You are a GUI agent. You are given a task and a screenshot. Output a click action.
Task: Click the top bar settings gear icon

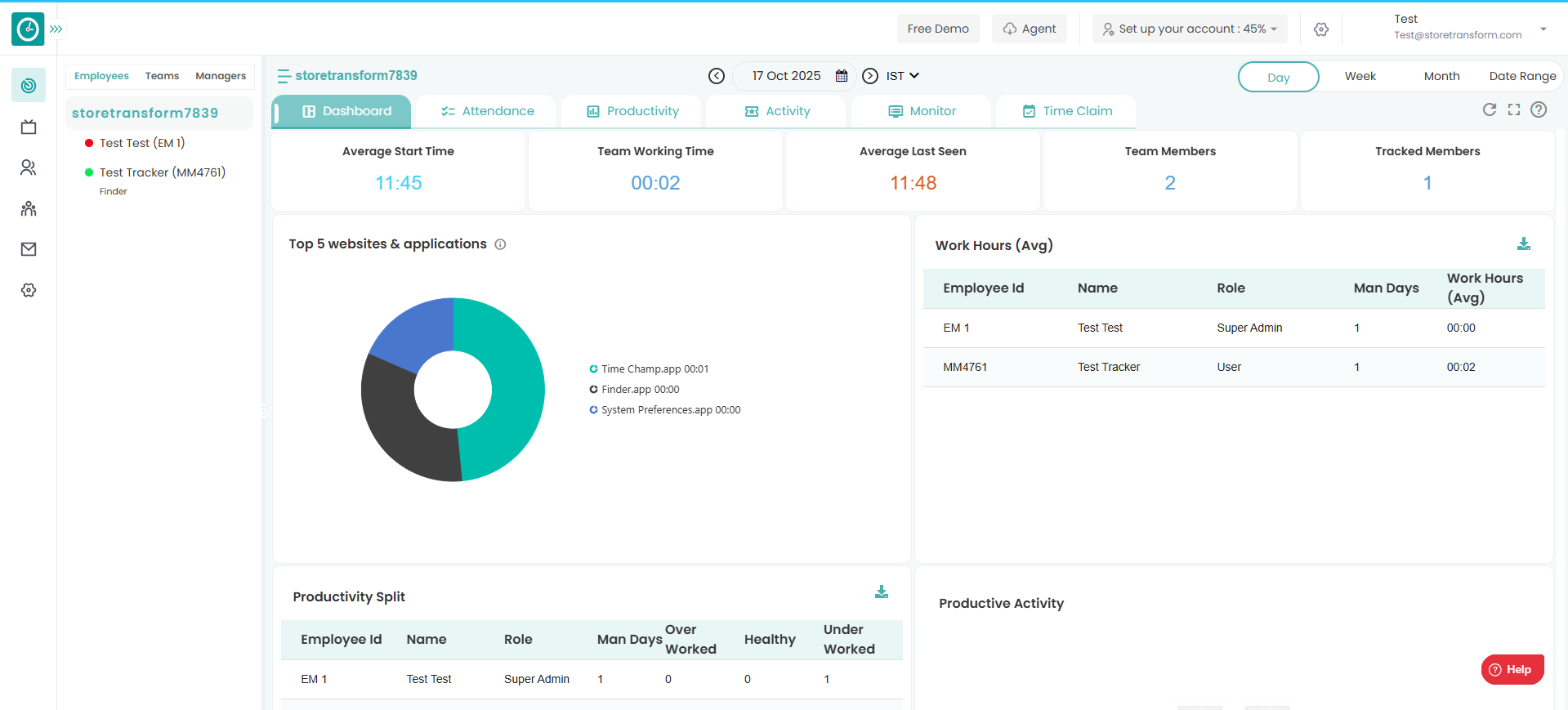(1321, 29)
